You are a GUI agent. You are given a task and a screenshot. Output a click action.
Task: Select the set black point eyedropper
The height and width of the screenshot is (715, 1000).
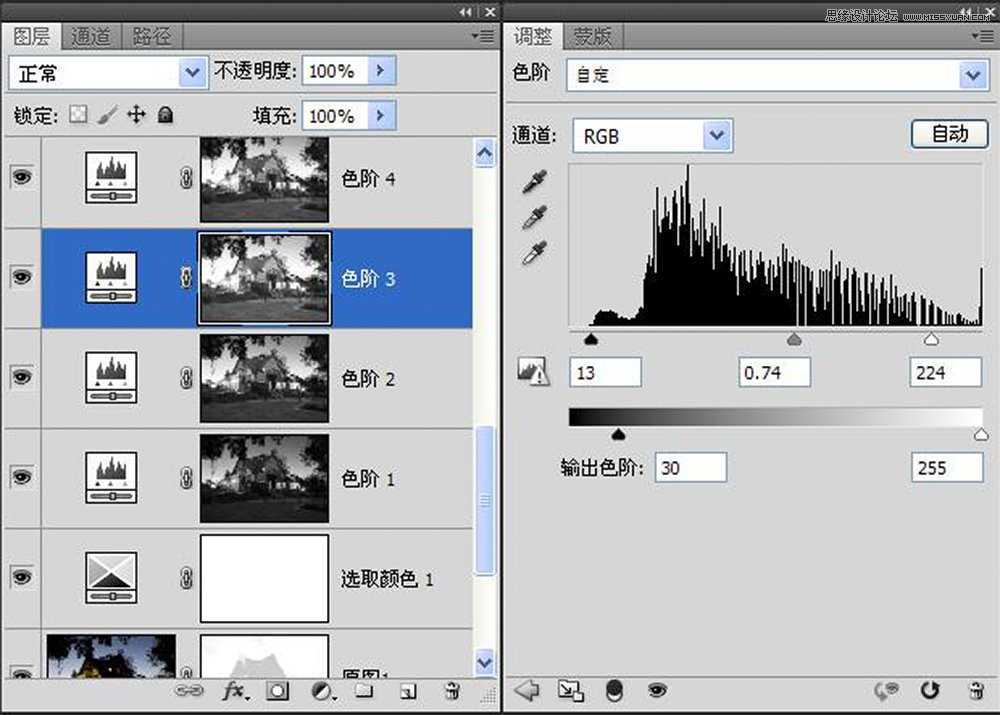point(533,181)
